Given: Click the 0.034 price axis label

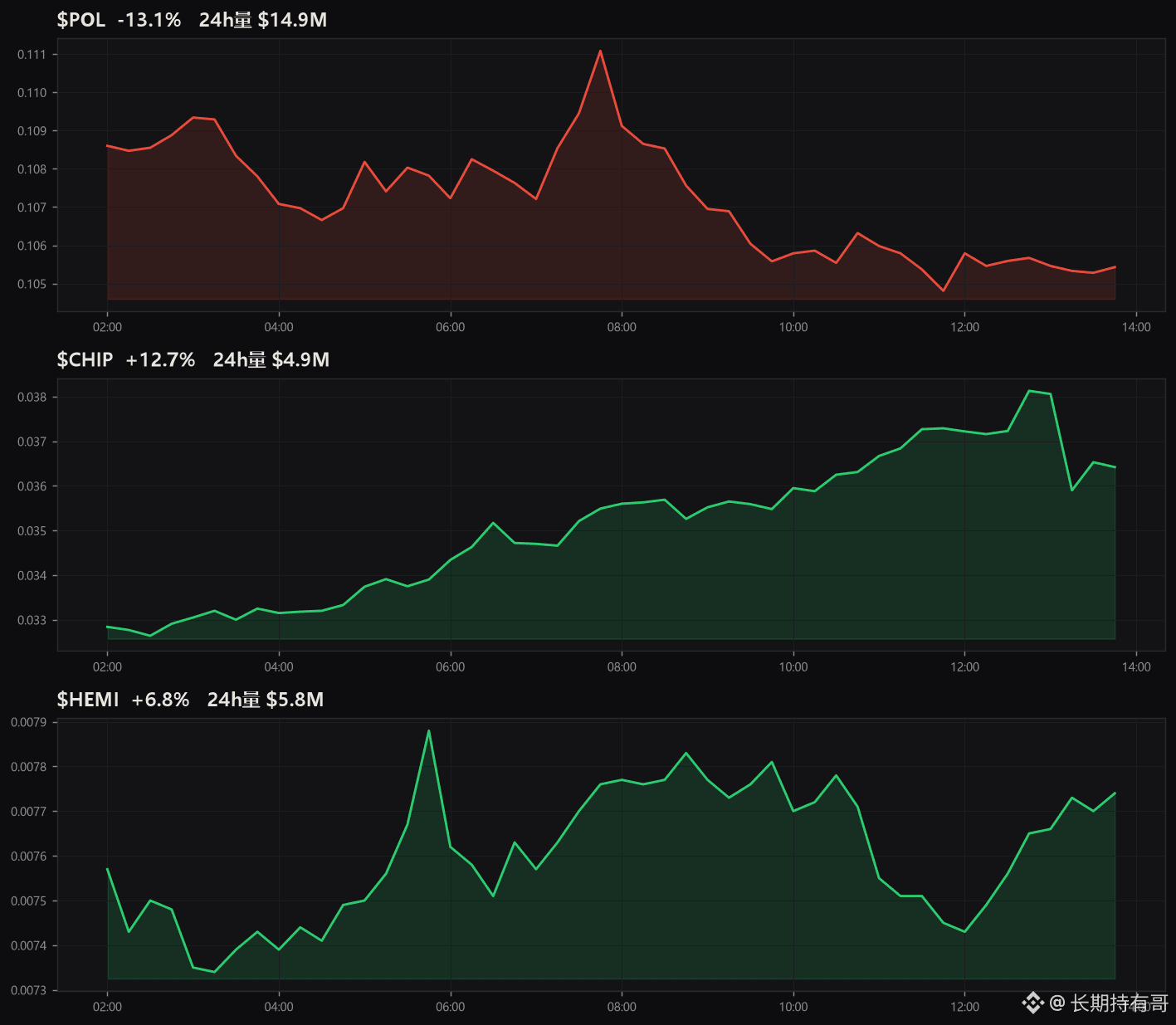Looking at the screenshot, I should [32, 576].
